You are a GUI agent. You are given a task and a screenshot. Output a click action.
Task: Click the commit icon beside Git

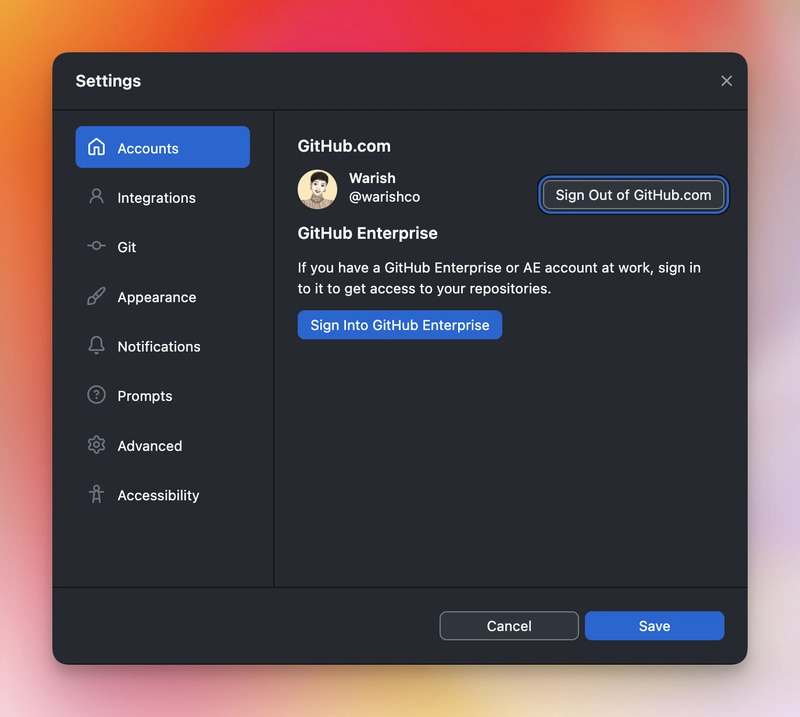point(96,246)
